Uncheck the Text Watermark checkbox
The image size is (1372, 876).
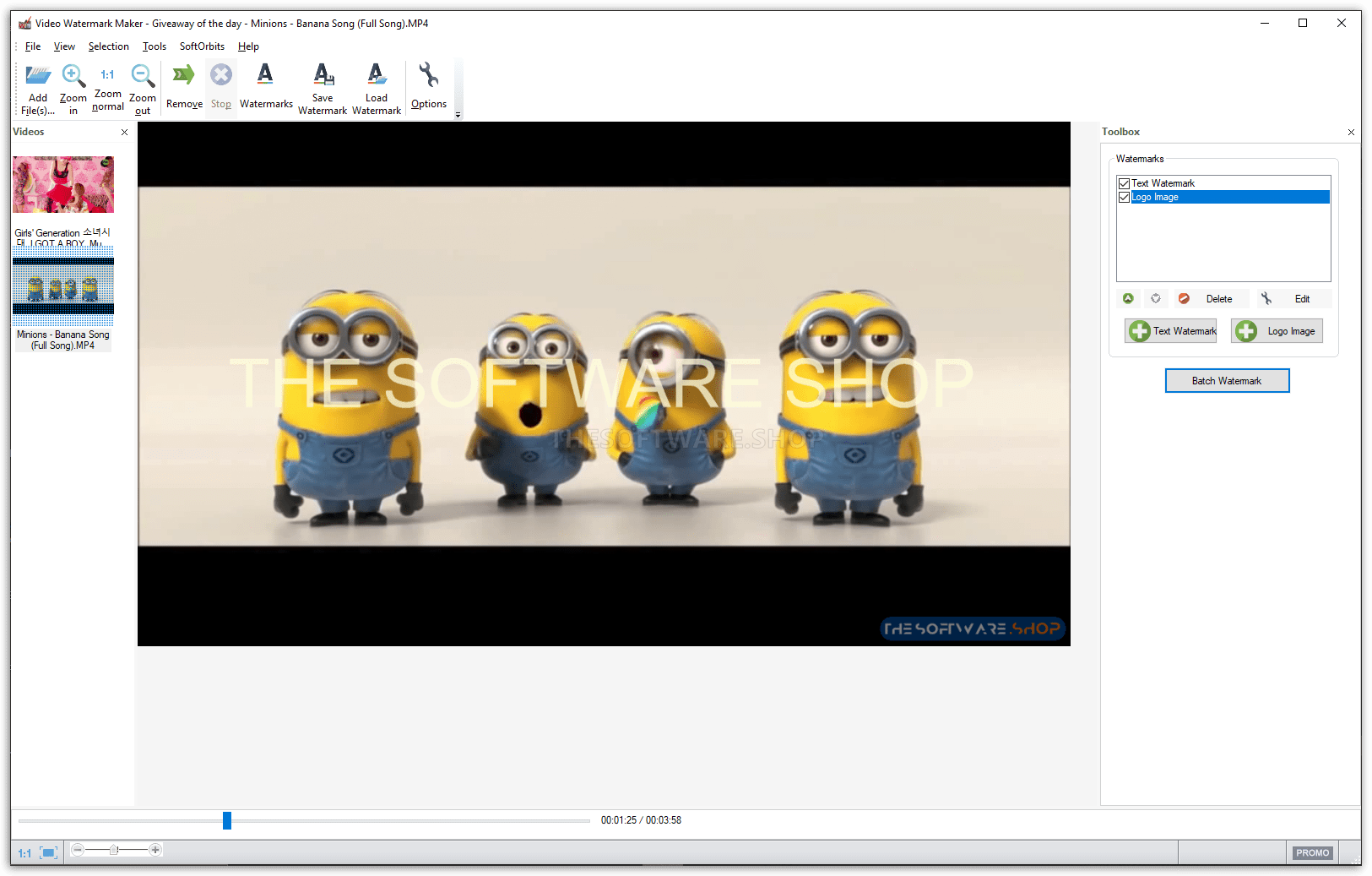pos(1124,183)
